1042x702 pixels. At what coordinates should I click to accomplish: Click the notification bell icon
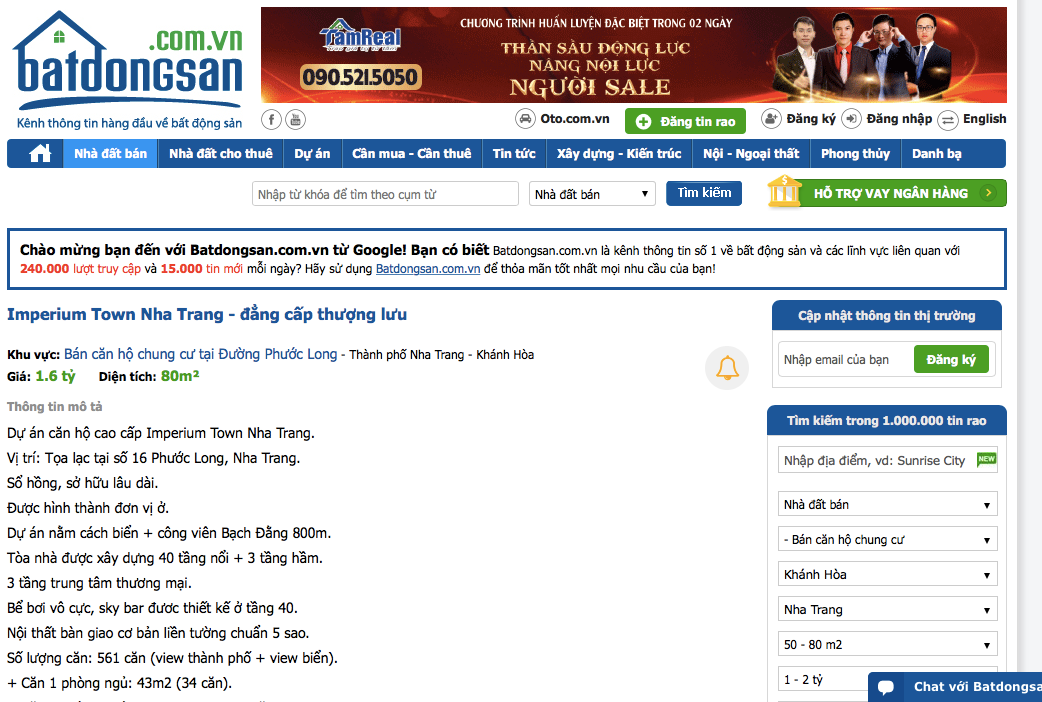tap(727, 368)
